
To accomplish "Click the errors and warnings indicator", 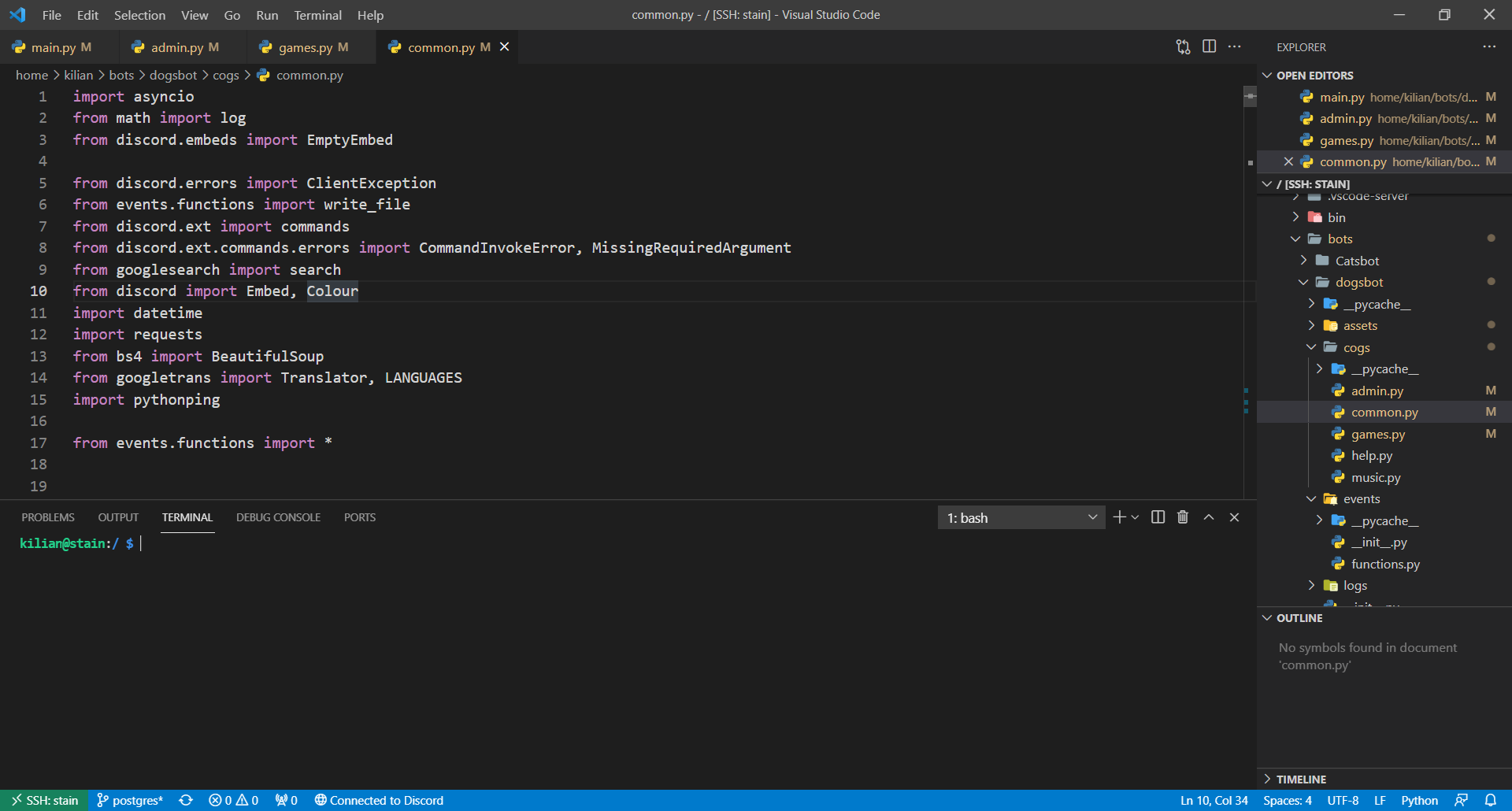I will [x=232, y=800].
